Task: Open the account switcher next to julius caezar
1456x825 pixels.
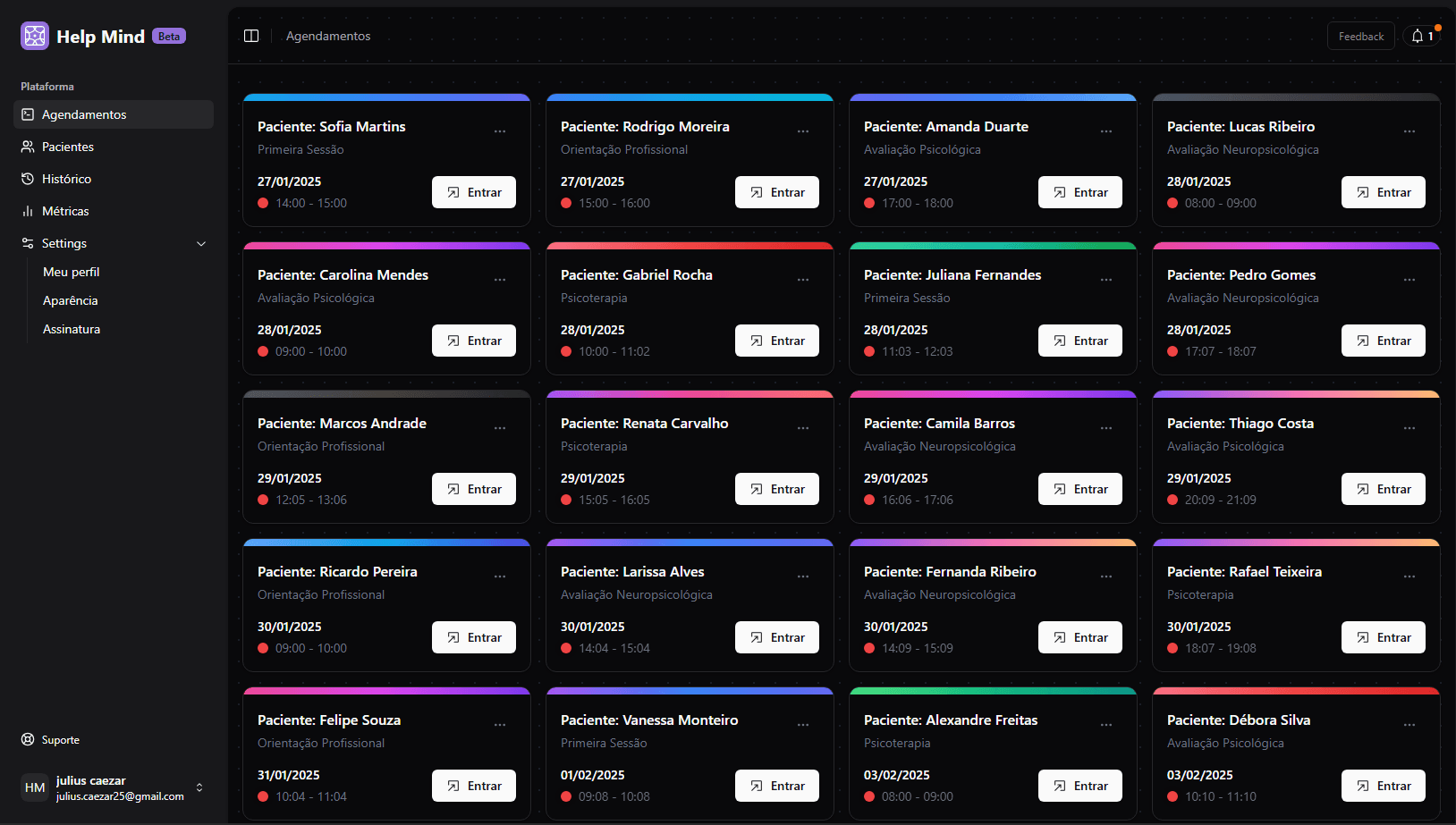Action: coord(199,787)
